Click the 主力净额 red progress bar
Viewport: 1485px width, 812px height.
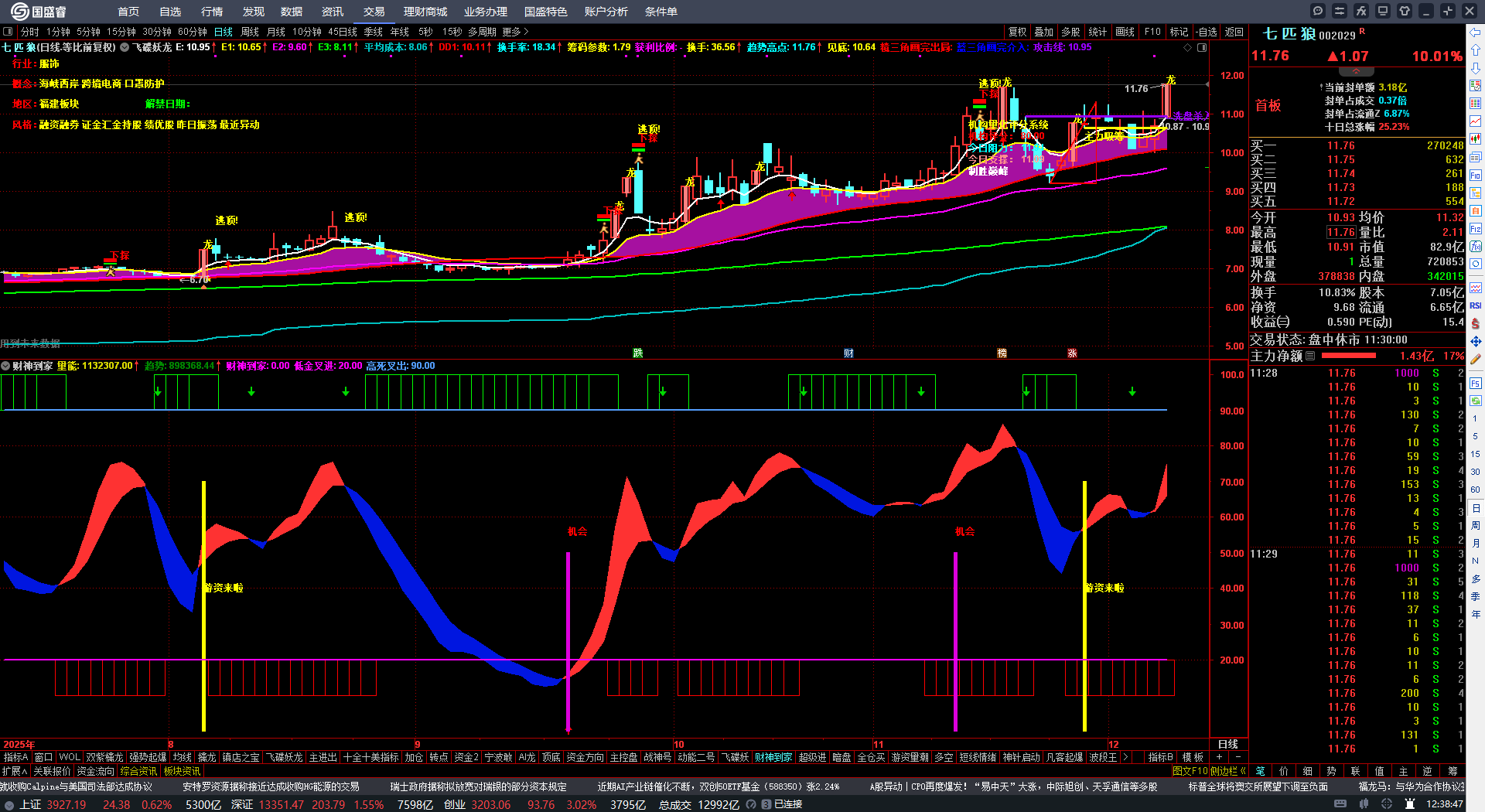[x=1349, y=356]
